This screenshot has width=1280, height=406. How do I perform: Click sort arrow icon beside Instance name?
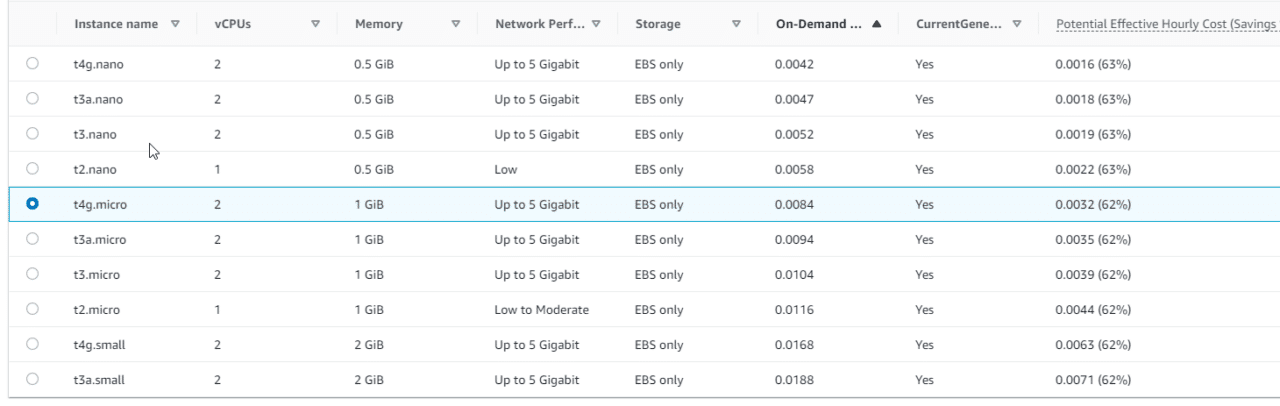click(x=177, y=24)
